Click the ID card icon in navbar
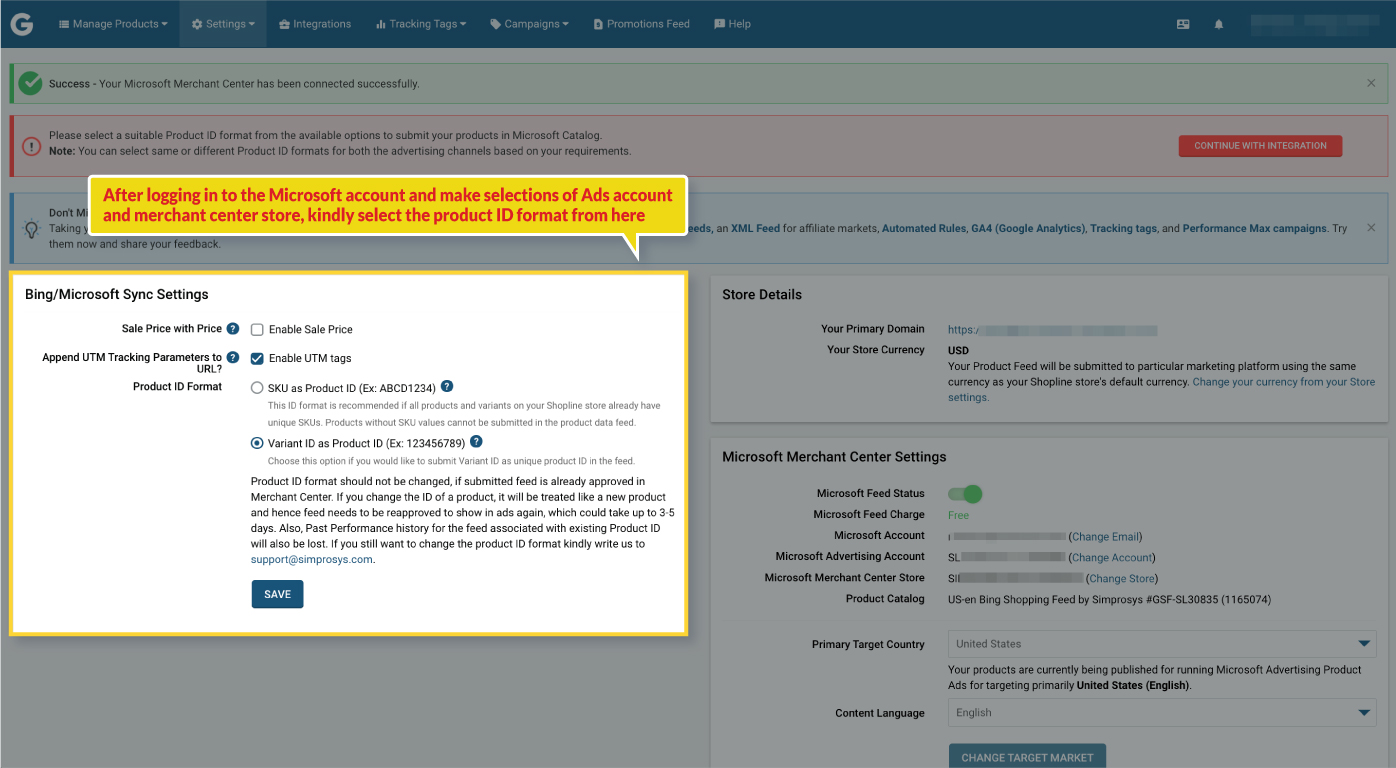The width and height of the screenshot is (1396, 768). tap(1183, 24)
